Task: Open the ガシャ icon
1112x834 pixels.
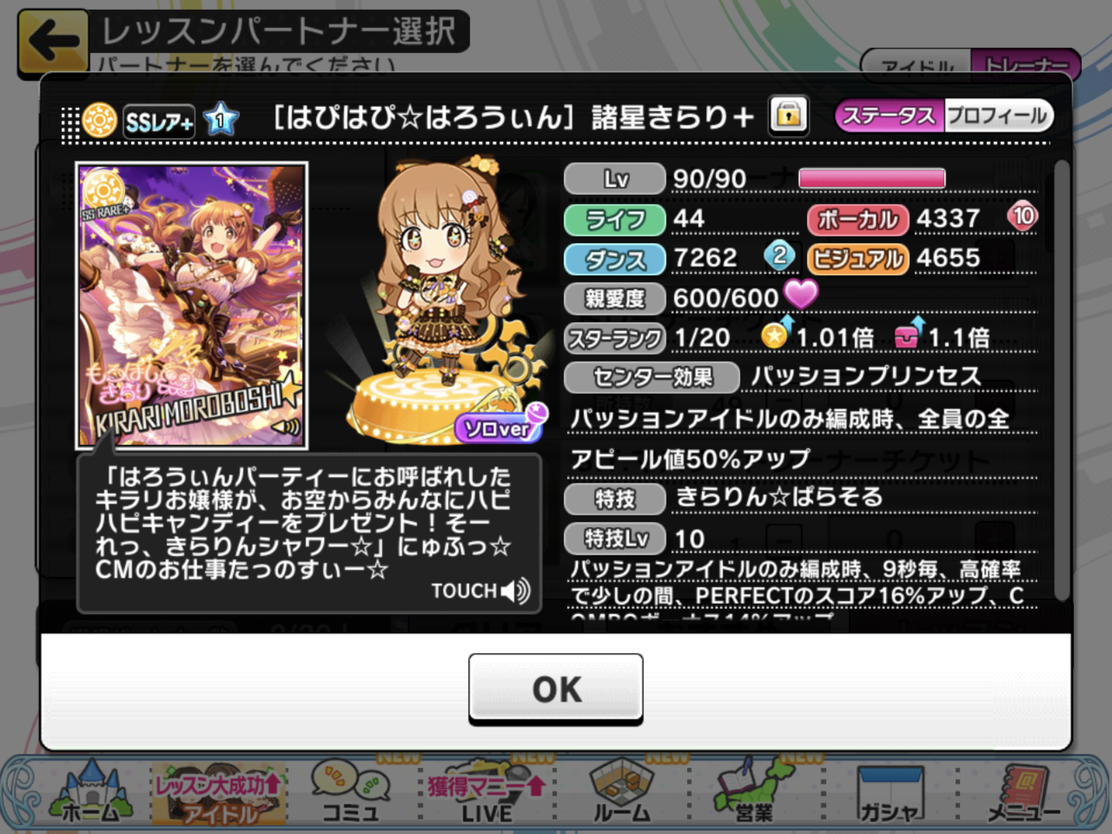Action: click(889, 793)
